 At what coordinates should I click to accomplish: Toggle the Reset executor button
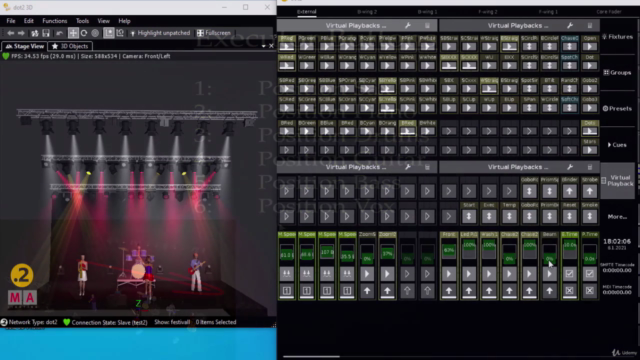[x=569, y=213]
